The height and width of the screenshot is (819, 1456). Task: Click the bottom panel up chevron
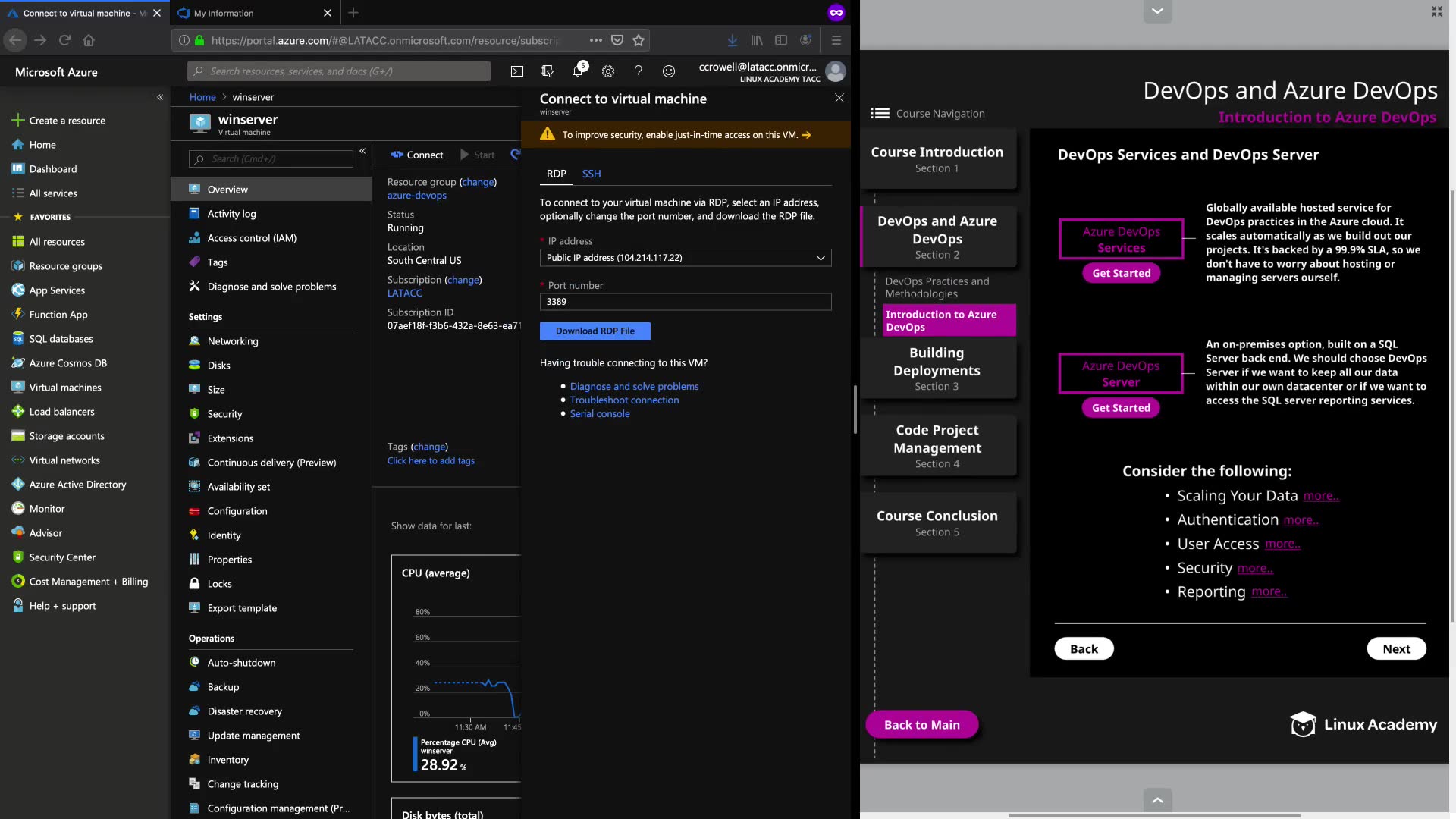(x=1157, y=800)
